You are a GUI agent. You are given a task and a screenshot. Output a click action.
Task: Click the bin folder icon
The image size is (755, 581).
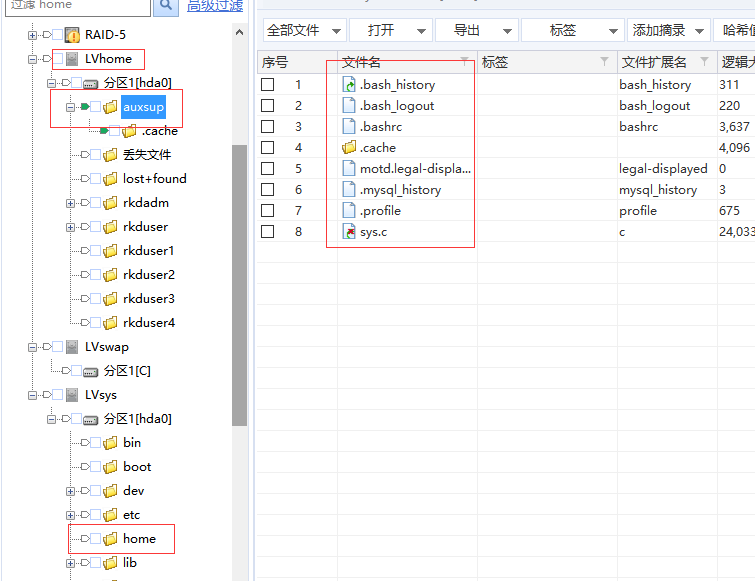point(110,443)
